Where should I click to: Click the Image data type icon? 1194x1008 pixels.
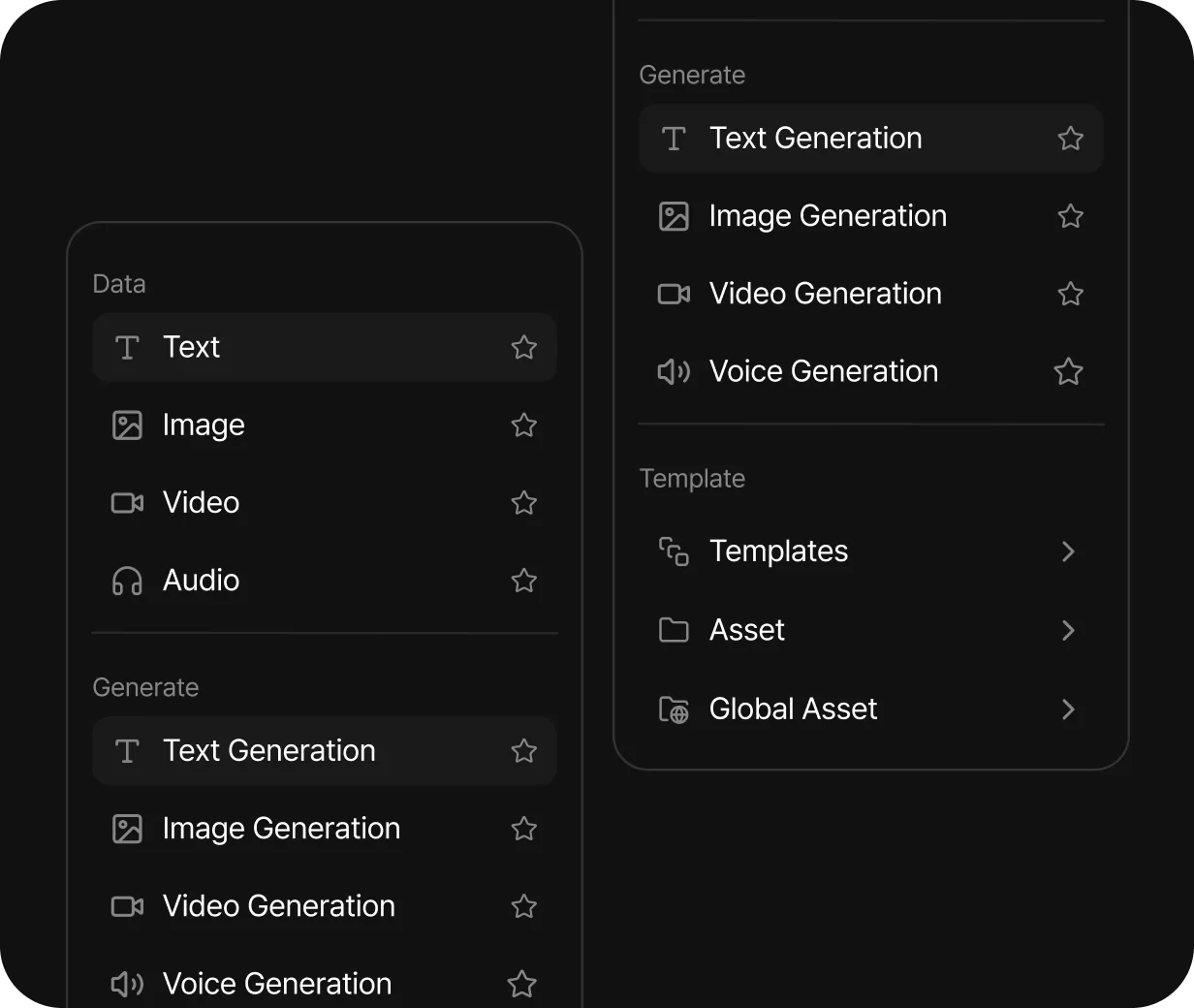pos(127,425)
